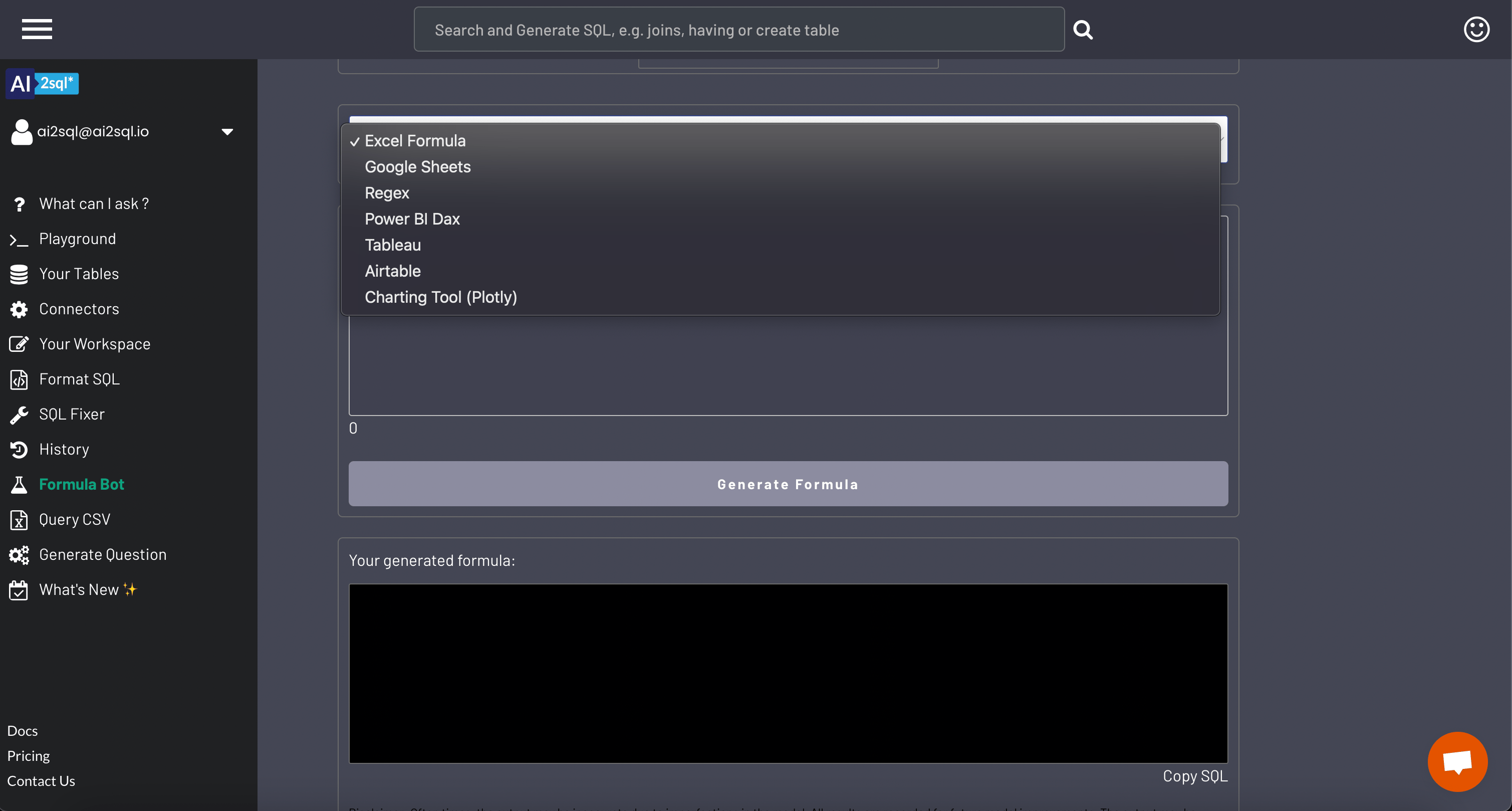Click the Connectors gear icon
Viewport: 1512px width, 811px height.
(19, 309)
